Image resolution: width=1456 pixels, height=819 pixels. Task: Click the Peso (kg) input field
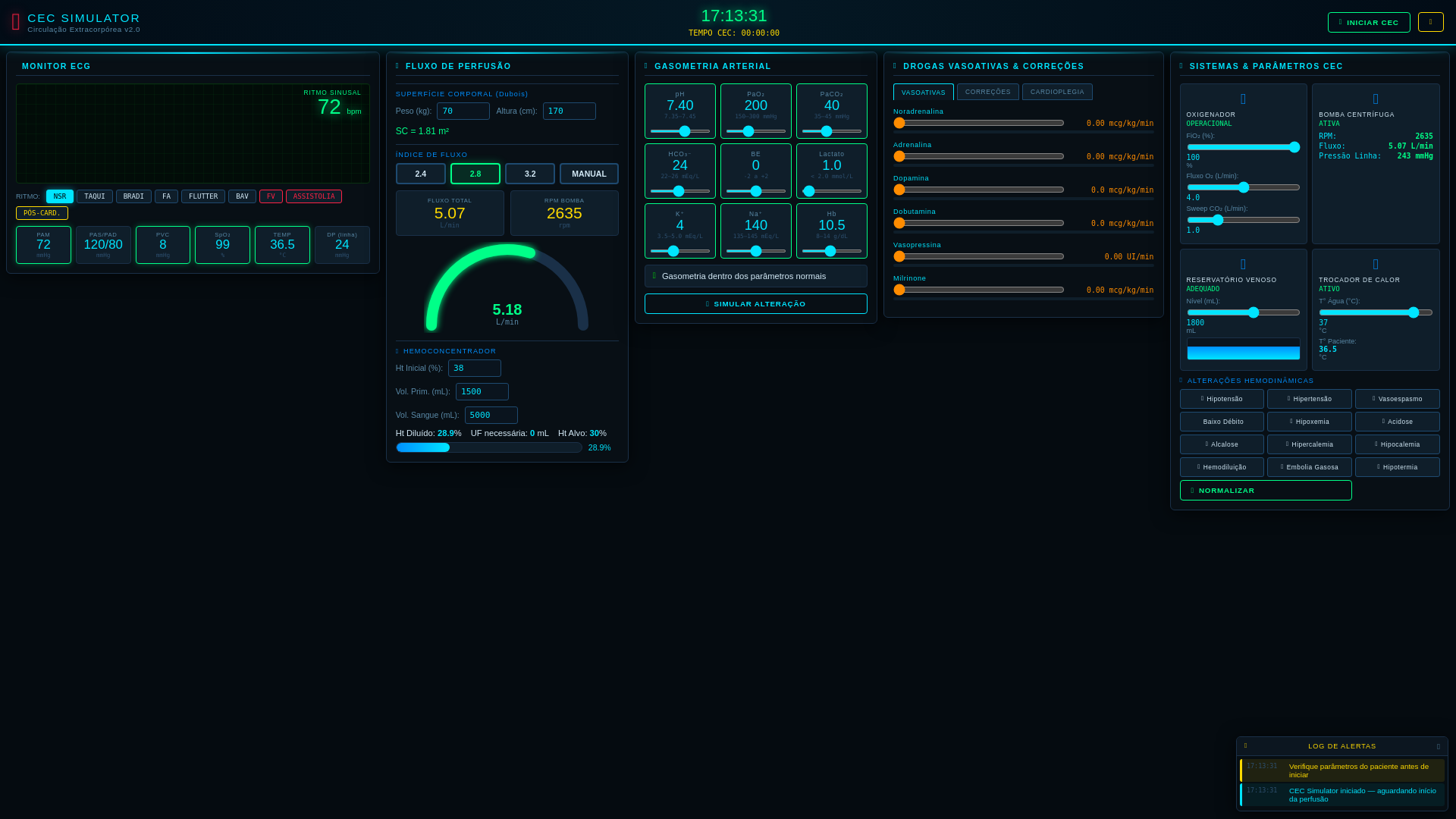pos(463,111)
